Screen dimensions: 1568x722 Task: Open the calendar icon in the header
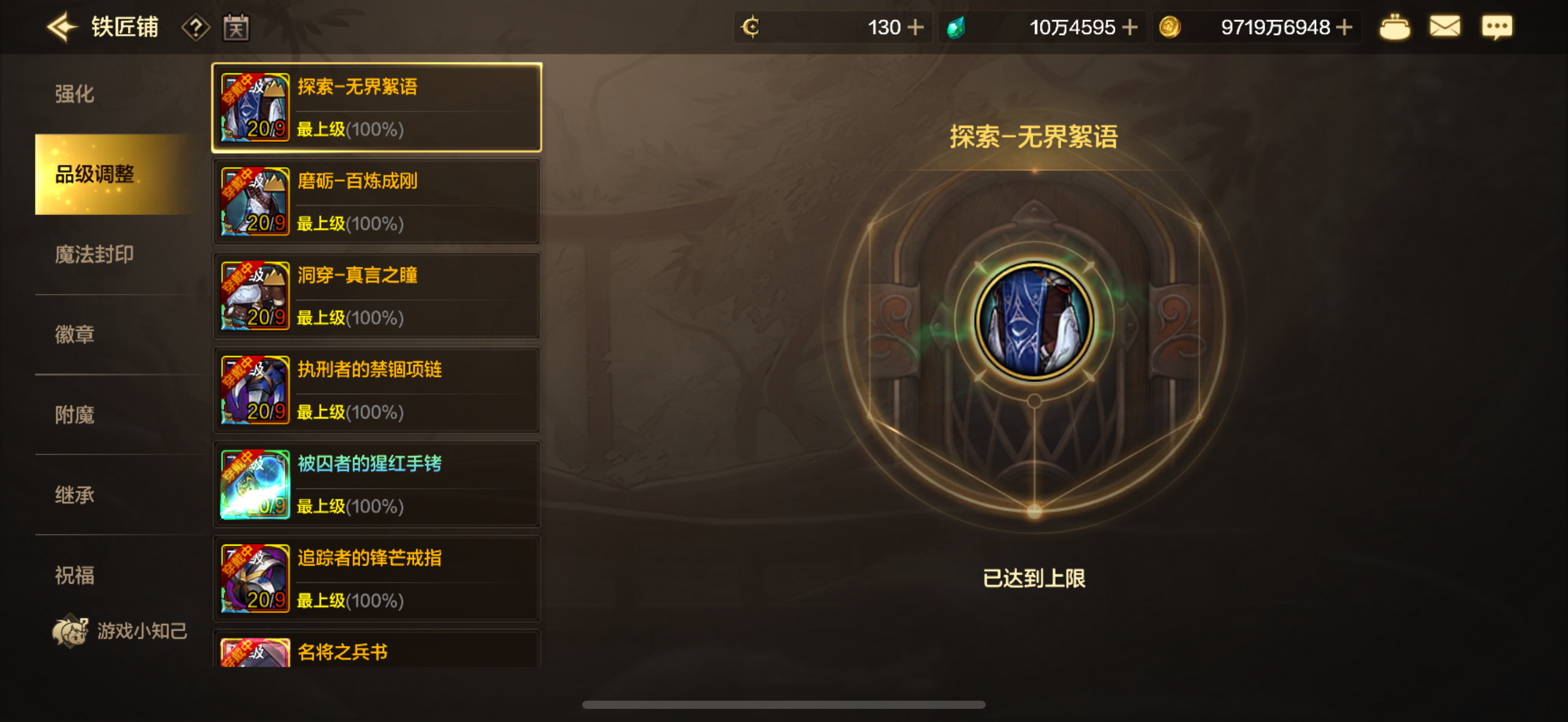click(236, 27)
